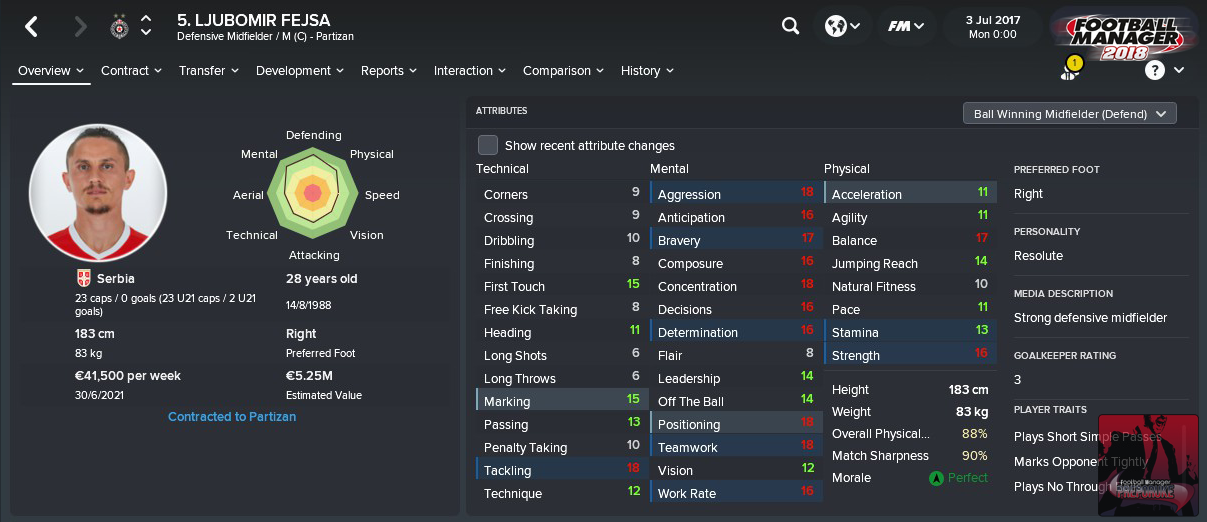Open the search magnifier icon
The height and width of the screenshot is (522, 1207).
click(x=790, y=27)
